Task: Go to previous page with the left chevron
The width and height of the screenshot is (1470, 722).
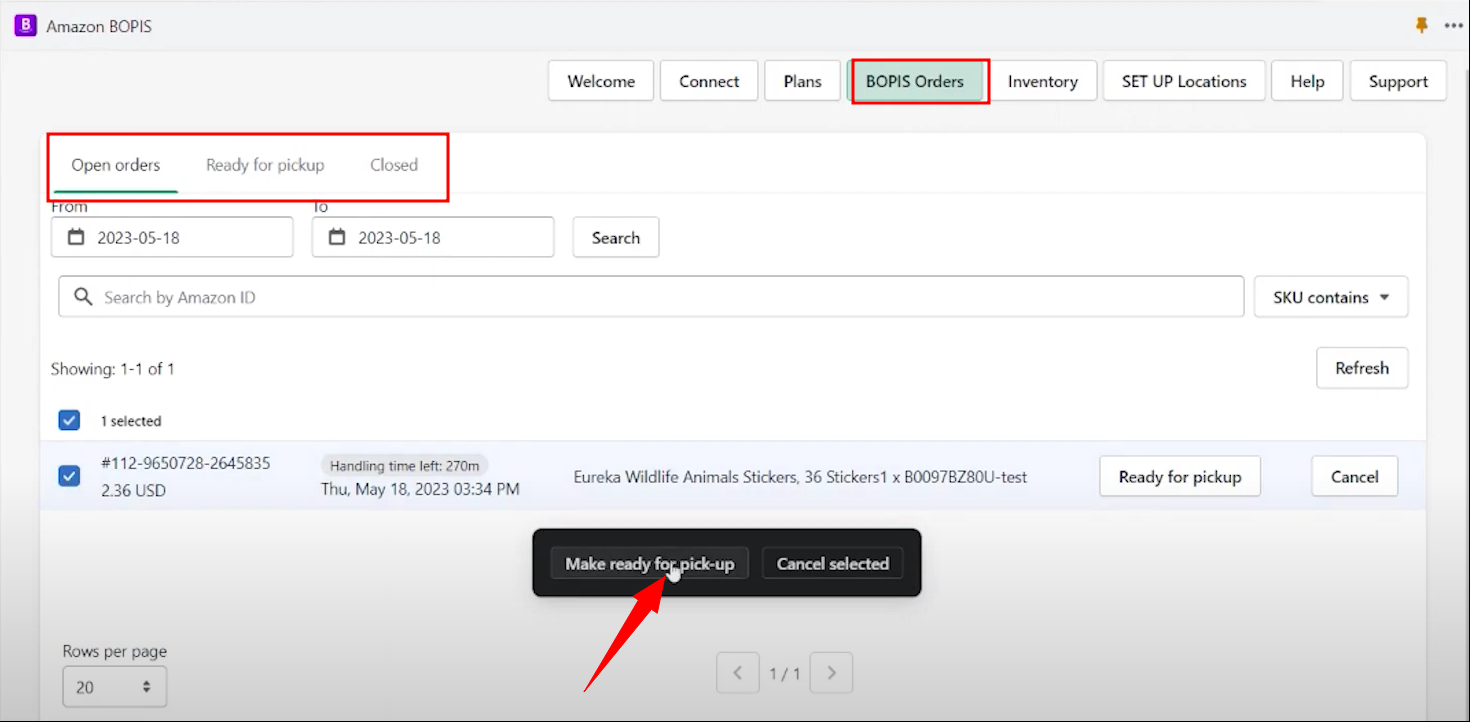Action: coord(738,673)
